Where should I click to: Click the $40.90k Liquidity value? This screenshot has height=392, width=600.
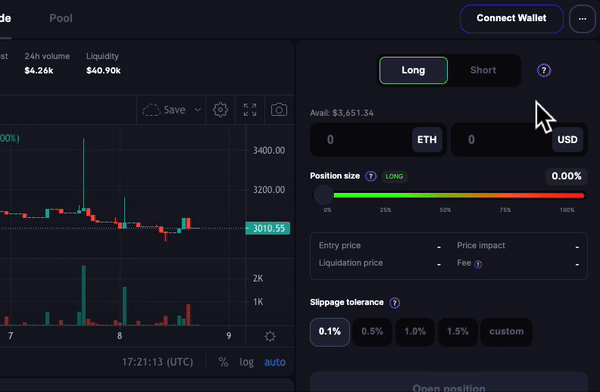tap(103, 71)
